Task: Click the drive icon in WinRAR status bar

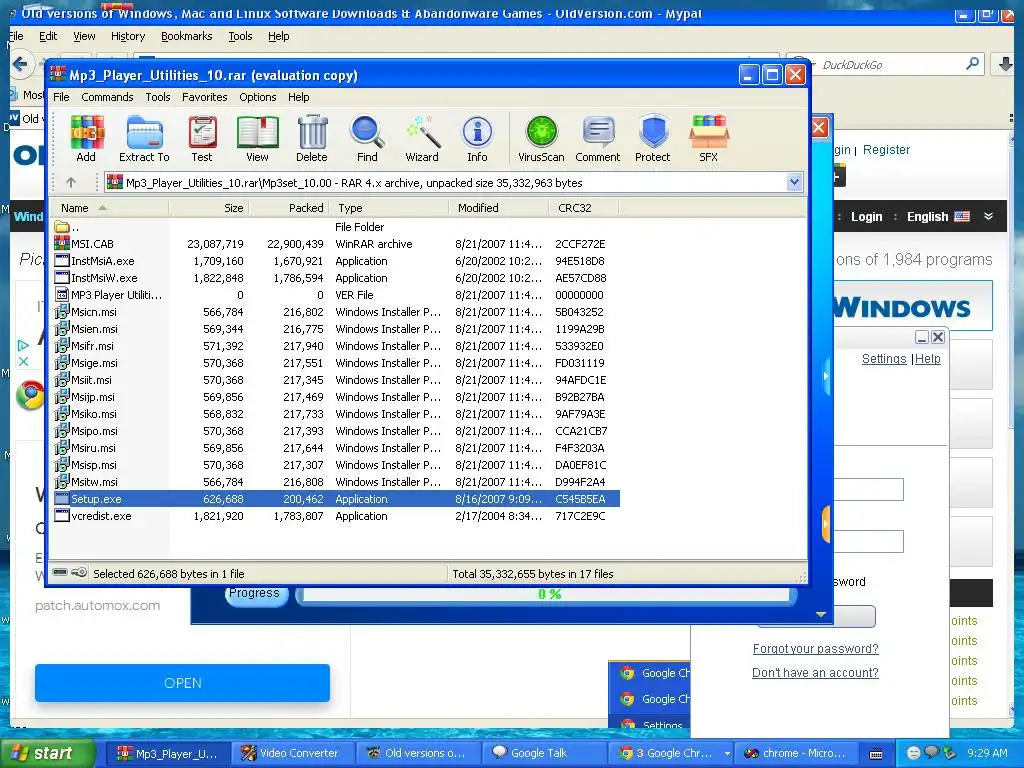Action: tap(60, 573)
